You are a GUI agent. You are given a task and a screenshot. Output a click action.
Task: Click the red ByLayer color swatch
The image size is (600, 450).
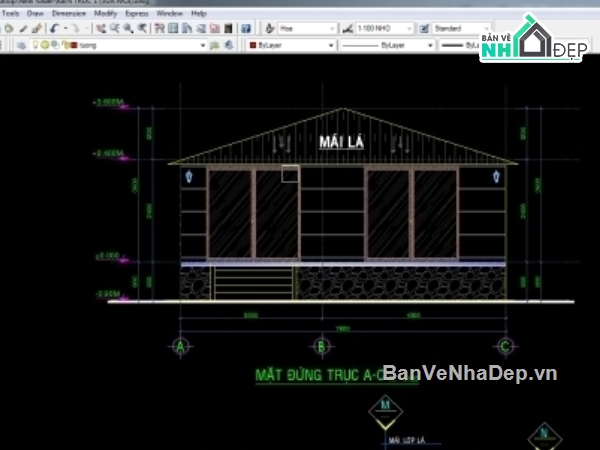(x=251, y=45)
